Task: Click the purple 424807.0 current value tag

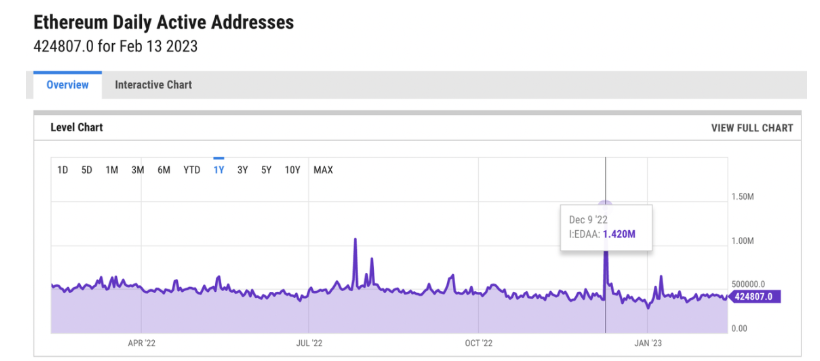Action: [x=754, y=297]
